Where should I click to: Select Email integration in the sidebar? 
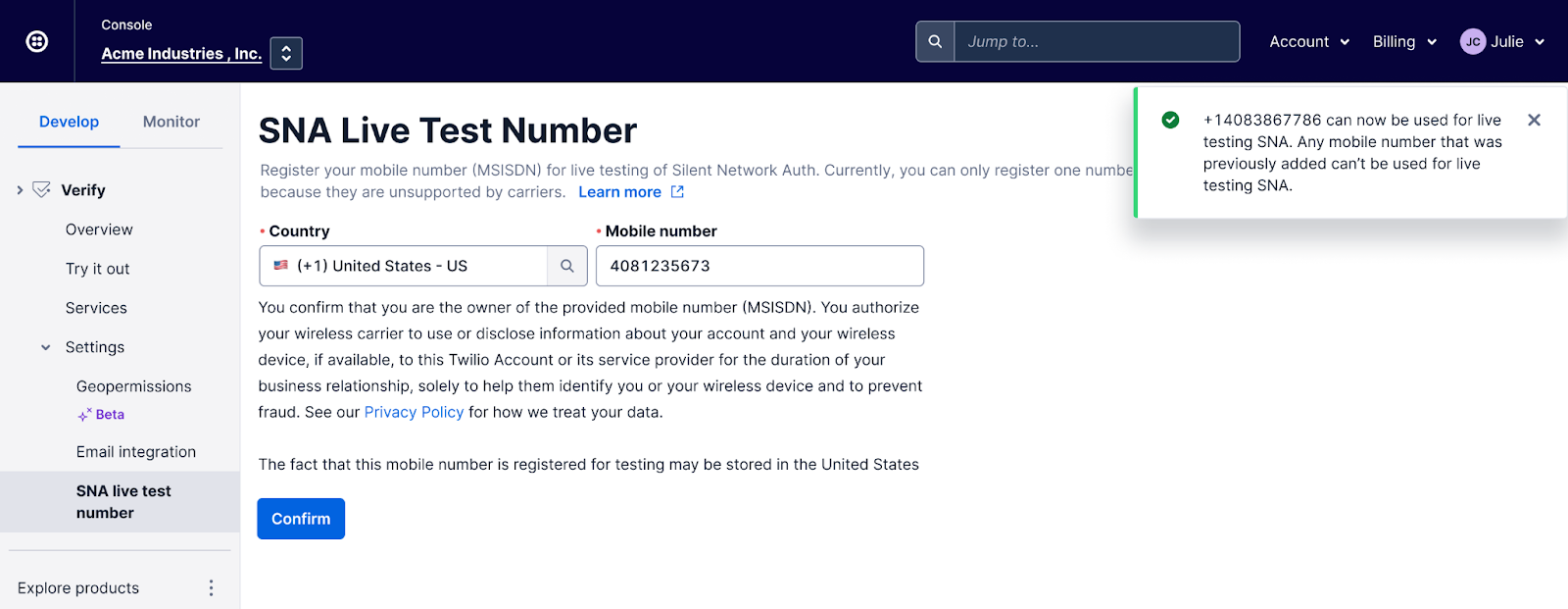(136, 451)
